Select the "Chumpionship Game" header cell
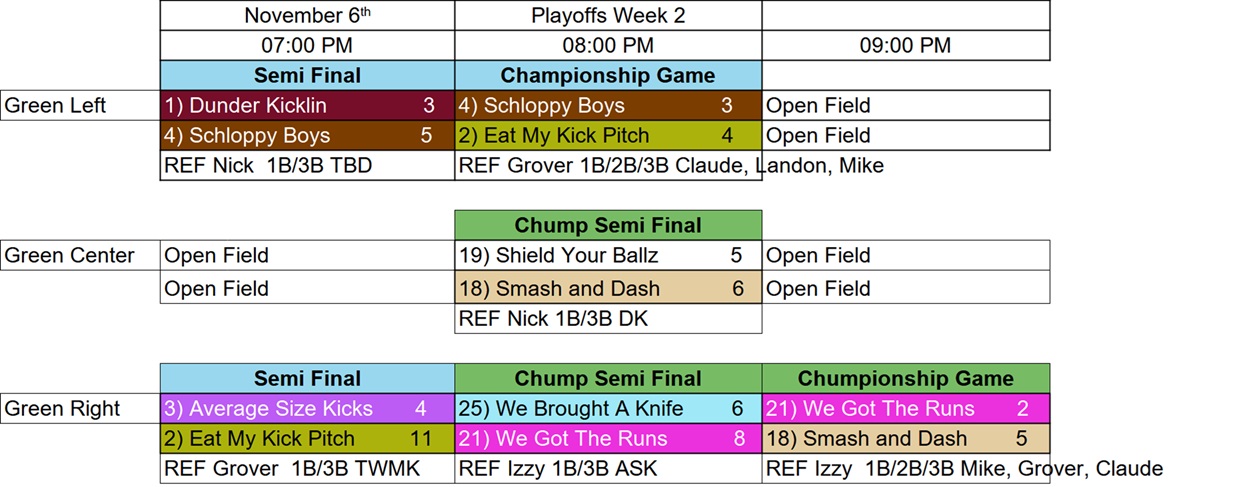1240x487 pixels. (905, 379)
